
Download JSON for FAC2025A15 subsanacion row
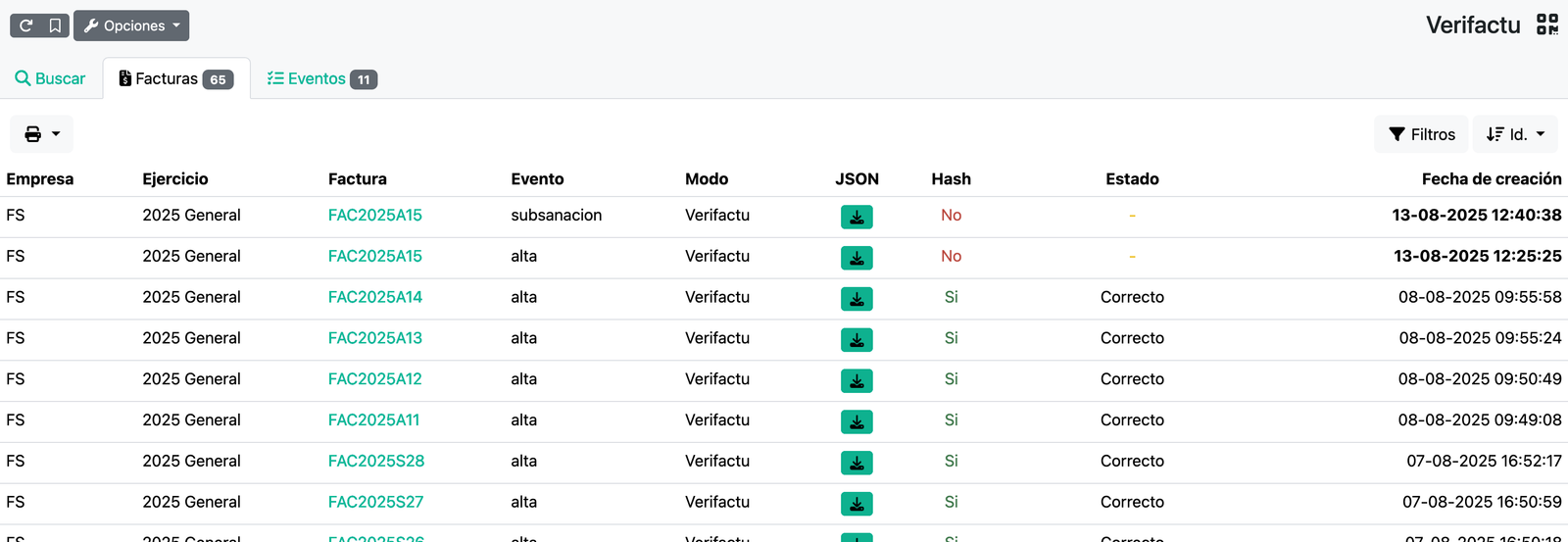tap(857, 217)
